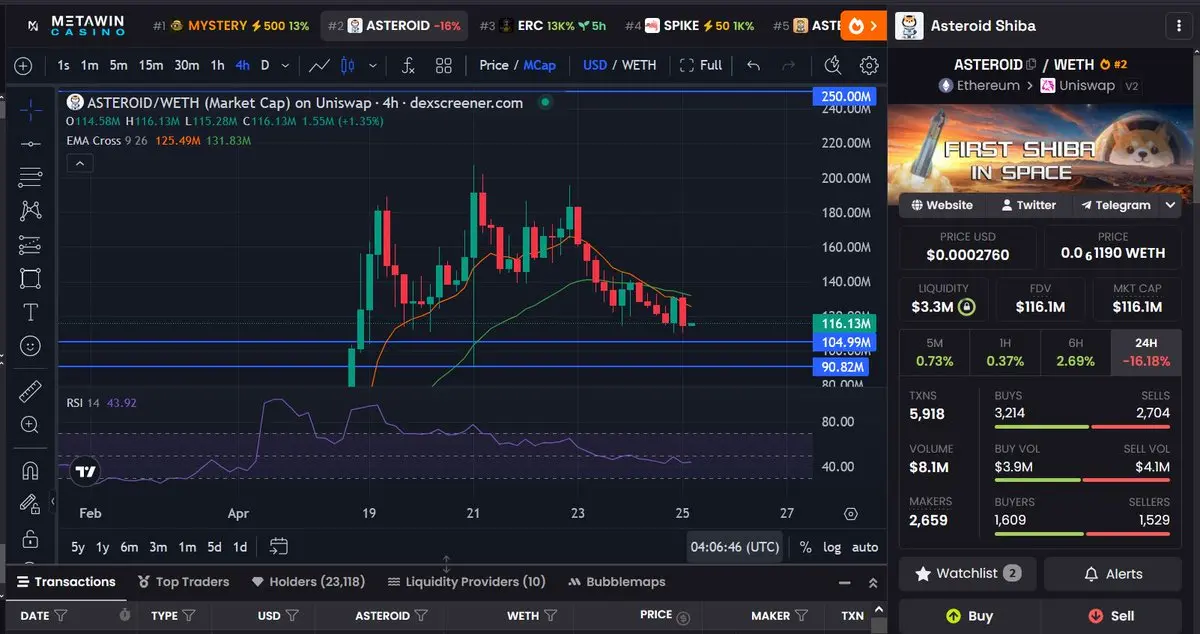Display chart values in USD
This screenshot has width=1200, height=634.
(595, 65)
